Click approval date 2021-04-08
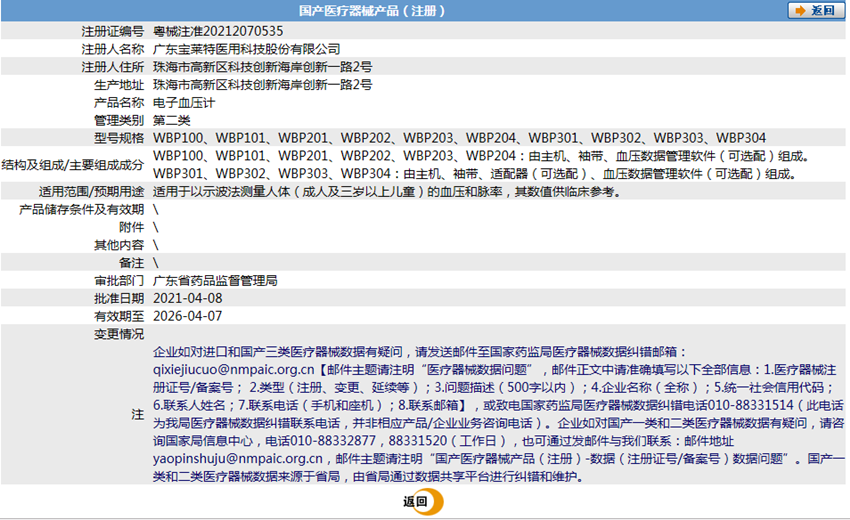 [x=188, y=299]
